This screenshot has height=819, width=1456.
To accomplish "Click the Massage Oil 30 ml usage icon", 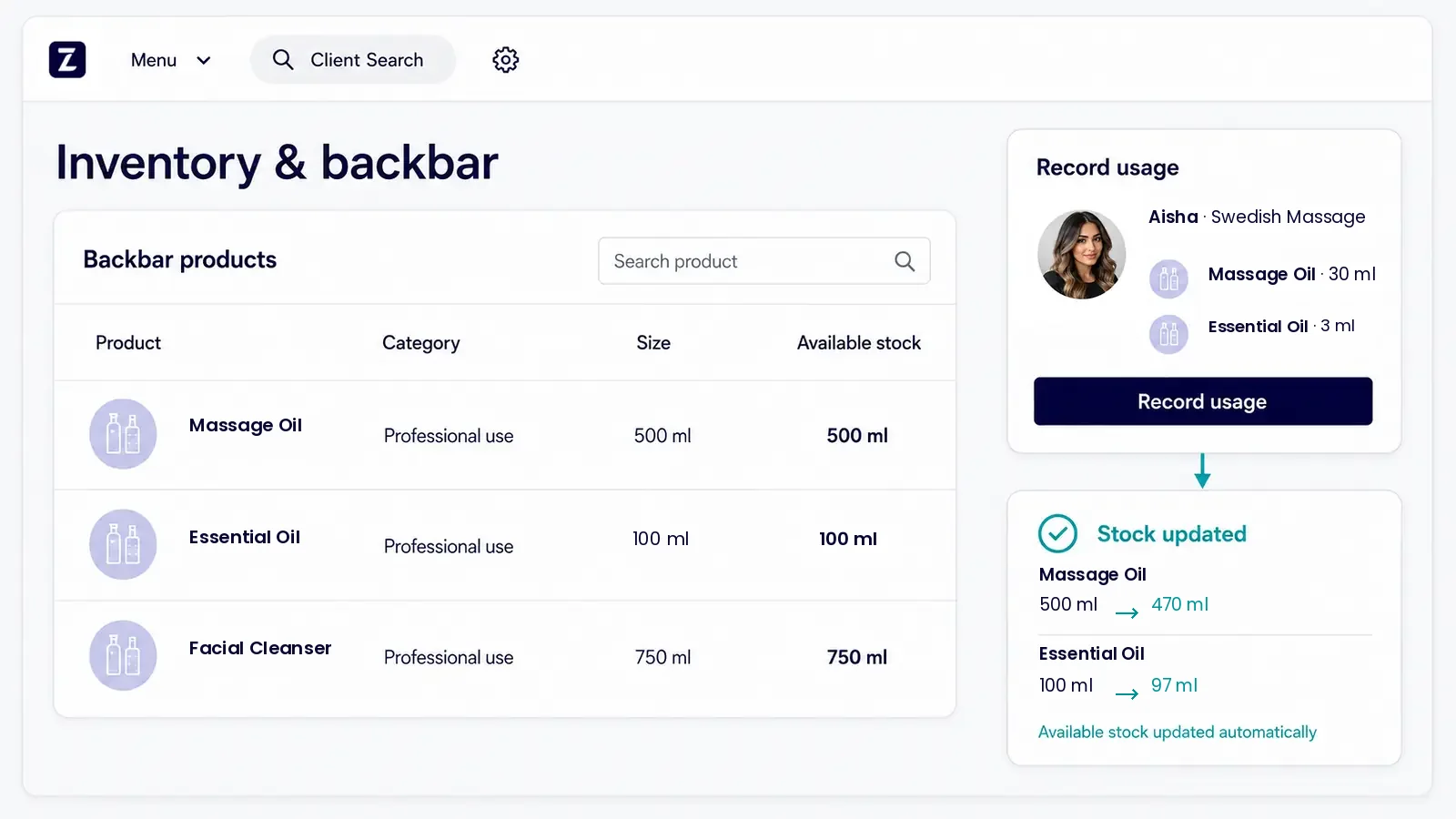I will pos(1168,279).
